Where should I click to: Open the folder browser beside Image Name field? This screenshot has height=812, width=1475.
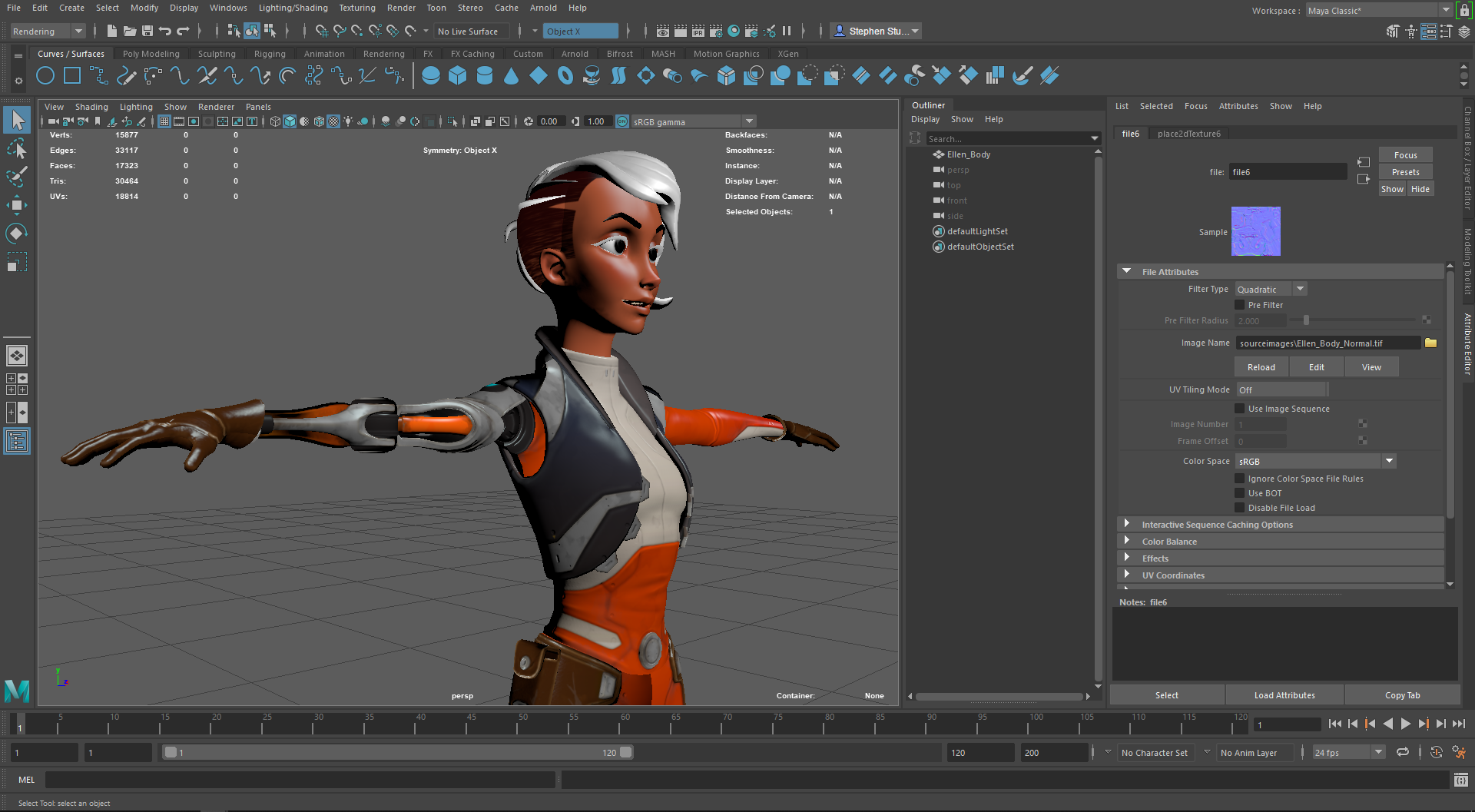tap(1430, 343)
